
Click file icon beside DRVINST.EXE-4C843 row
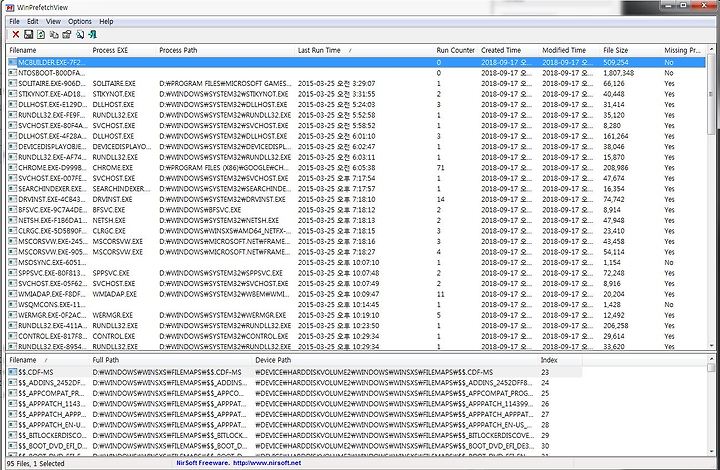[13, 199]
